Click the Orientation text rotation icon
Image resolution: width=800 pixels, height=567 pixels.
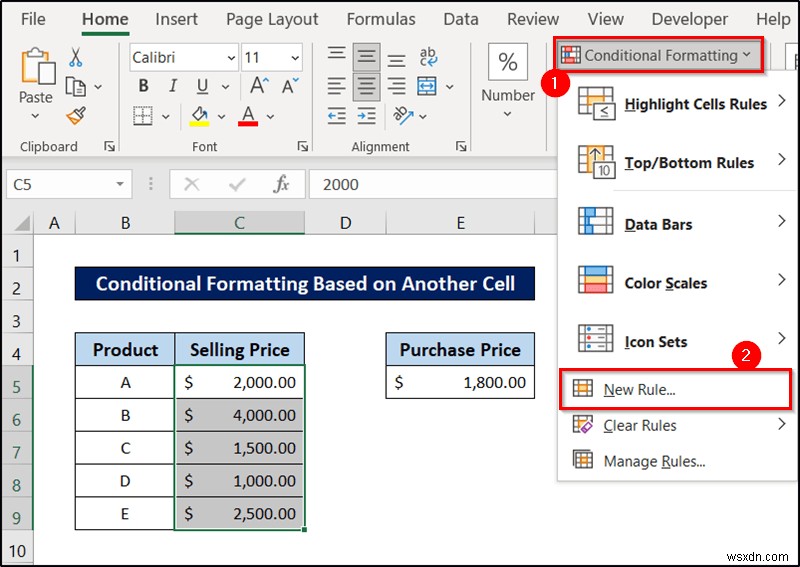[403, 116]
